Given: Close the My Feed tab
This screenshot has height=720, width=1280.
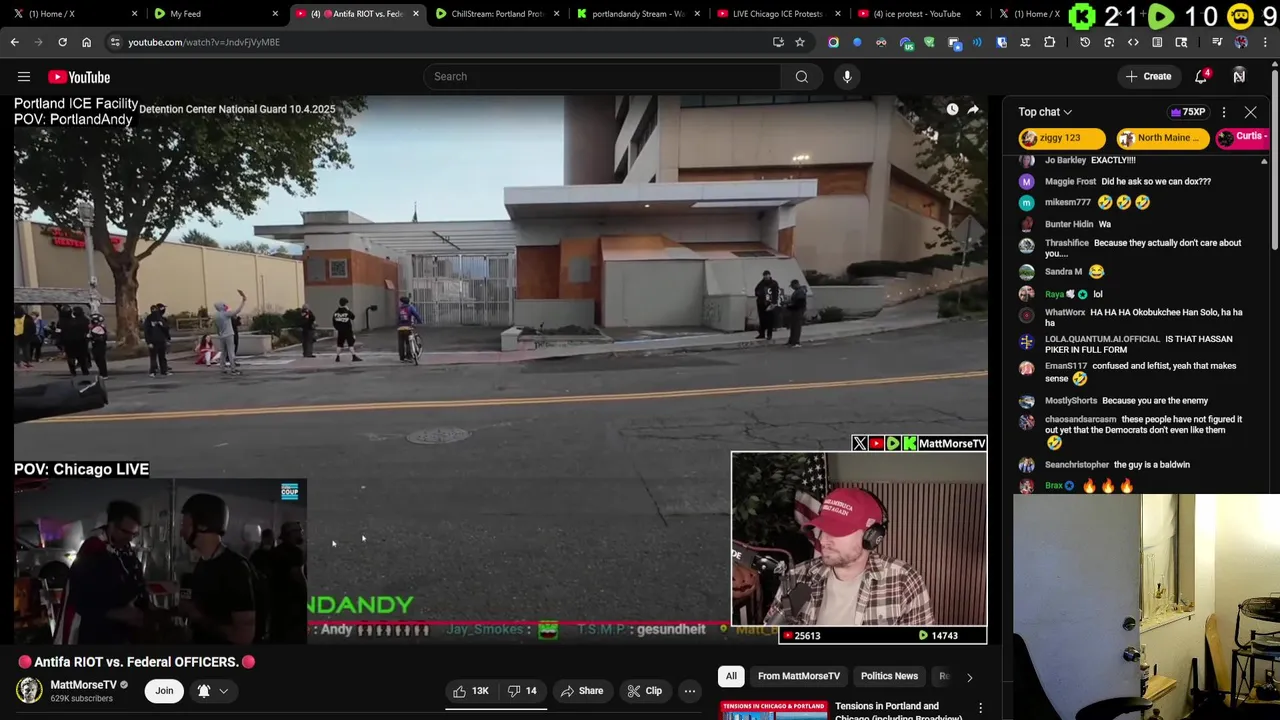Looking at the screenshot, I should (275, 14).
